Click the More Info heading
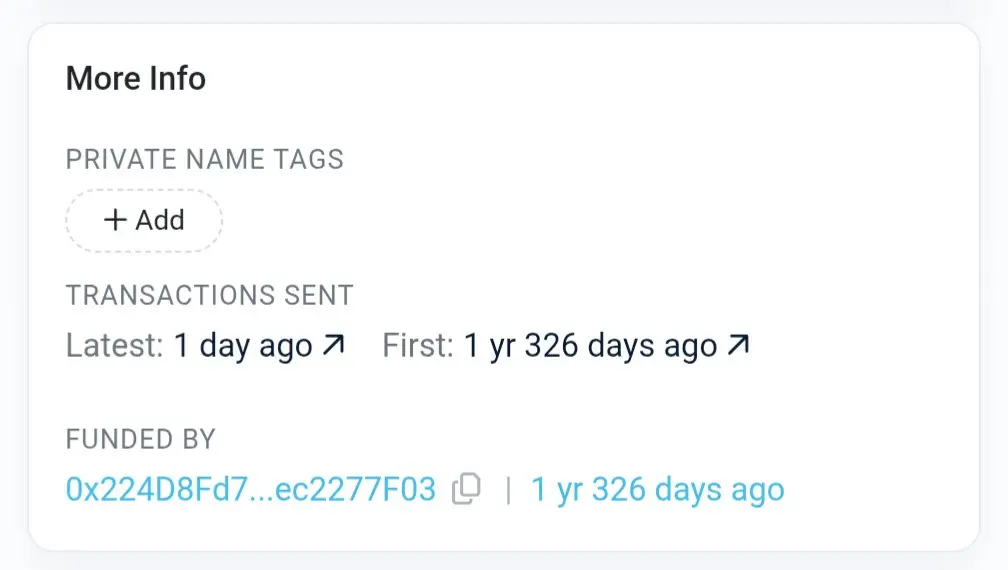 click(x=136, y=78)
